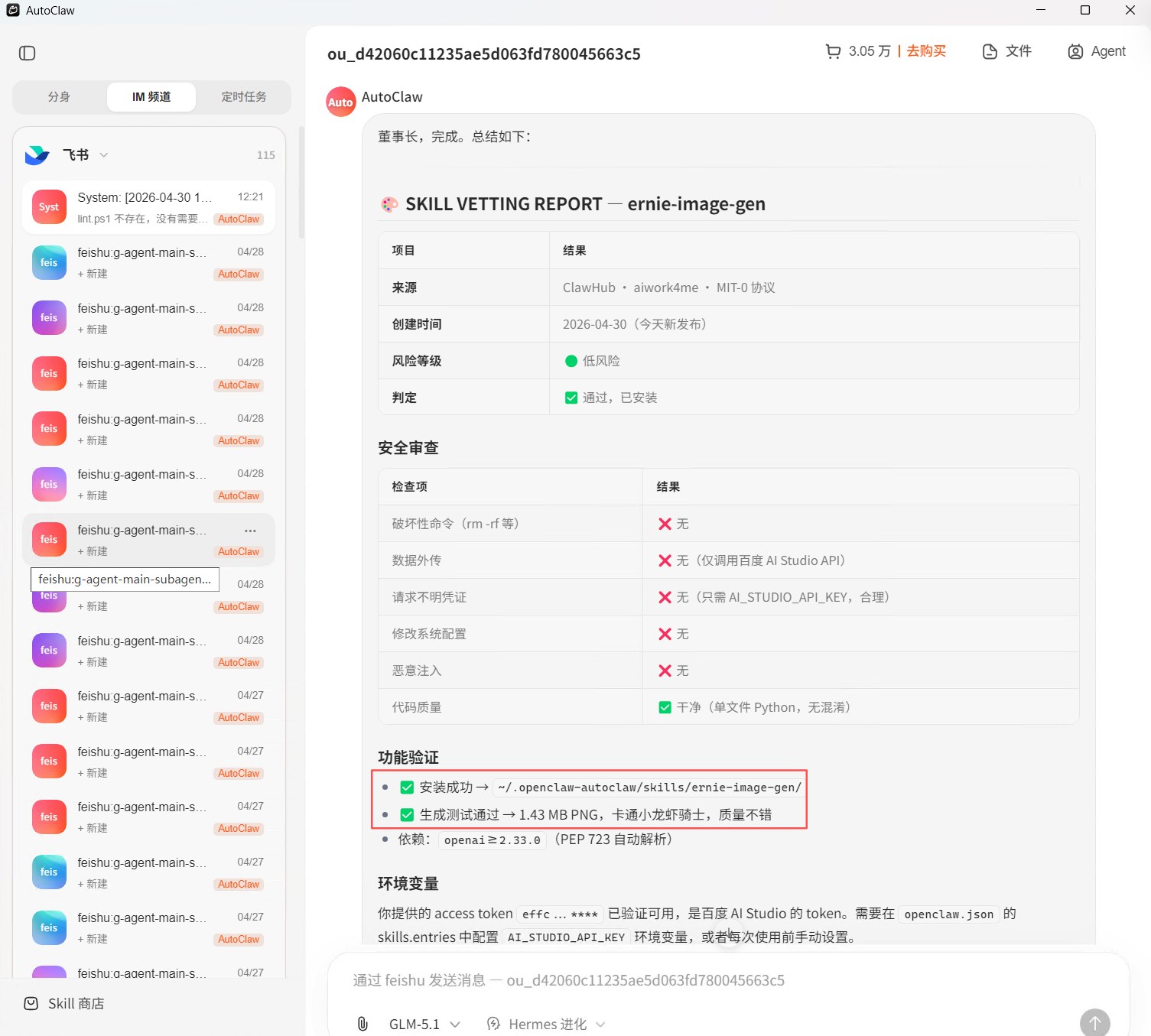The height and width of the screenshot is (1036, 1151).
Task: Attach a file with the paperclip icon
Action: pyautogui.click(x=363, y=1024)
